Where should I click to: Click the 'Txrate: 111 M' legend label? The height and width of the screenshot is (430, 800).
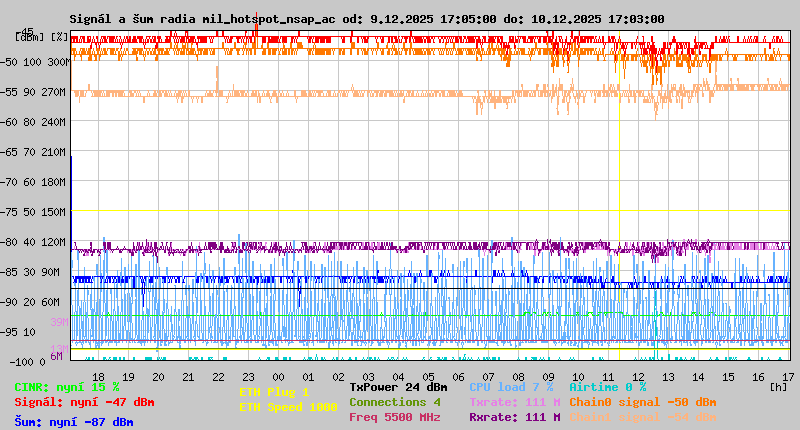pyautogui.click(x=515, y=402)
